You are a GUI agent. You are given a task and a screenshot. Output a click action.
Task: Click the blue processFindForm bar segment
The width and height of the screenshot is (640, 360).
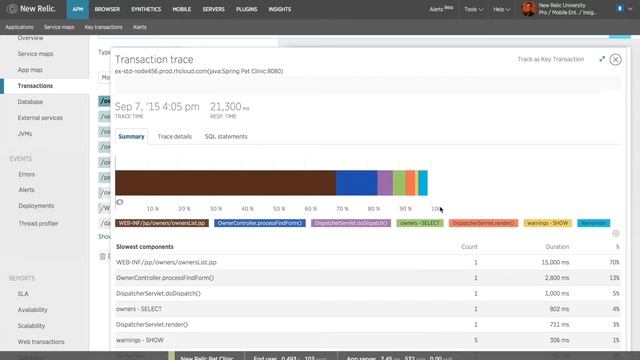coord(357,183)
